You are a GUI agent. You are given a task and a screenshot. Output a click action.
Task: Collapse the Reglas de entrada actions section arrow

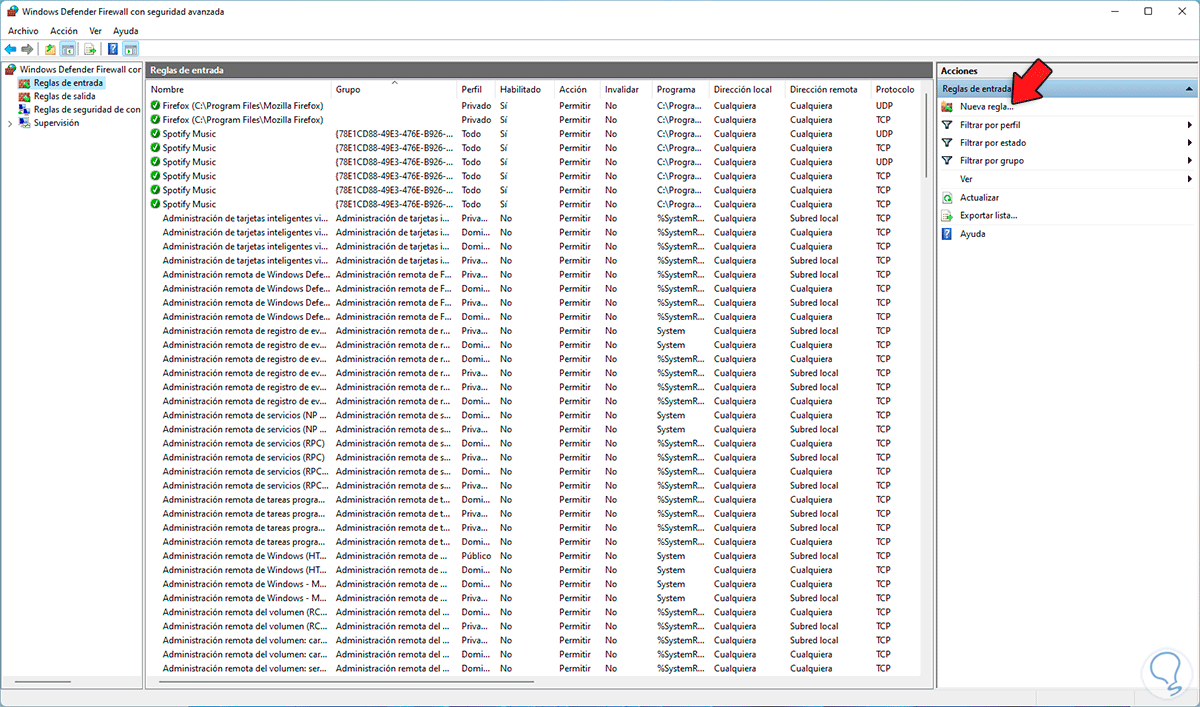(x=1188, y=89)
